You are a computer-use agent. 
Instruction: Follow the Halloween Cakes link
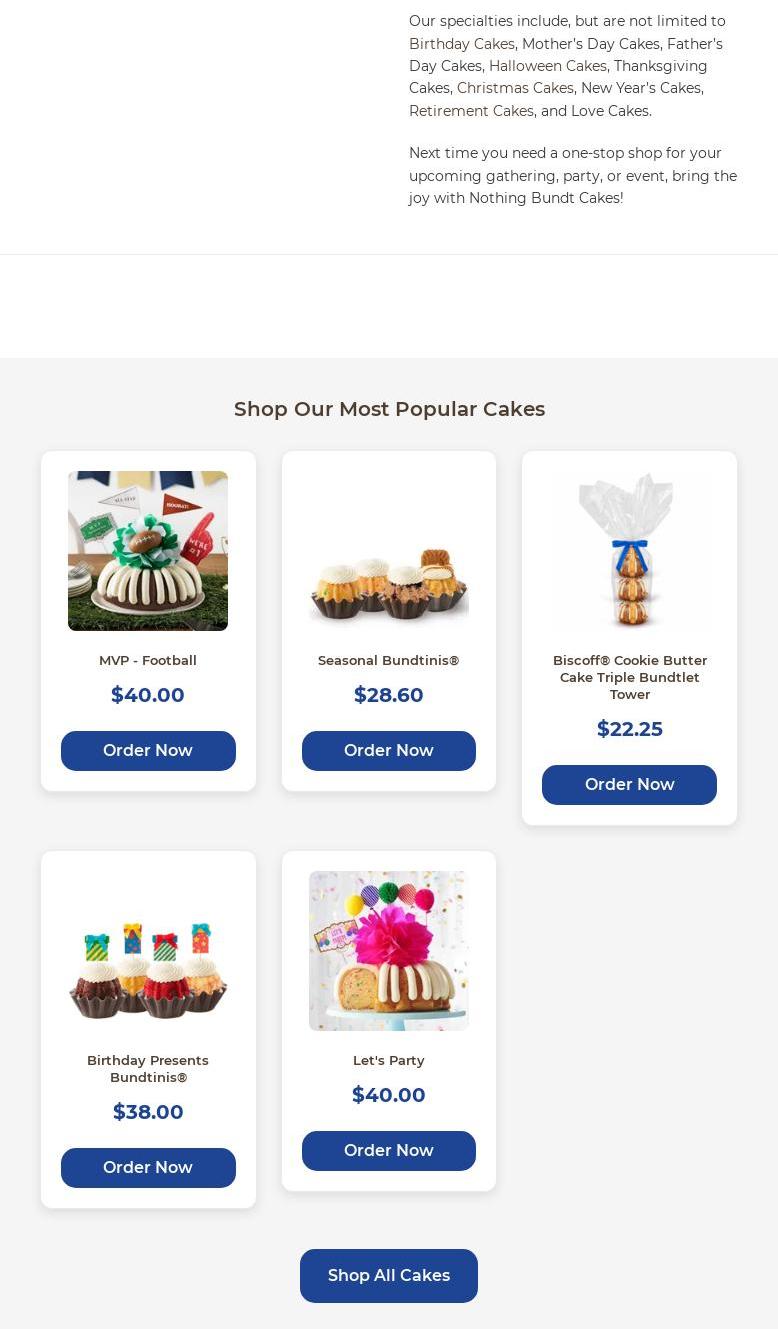point(548,66)
